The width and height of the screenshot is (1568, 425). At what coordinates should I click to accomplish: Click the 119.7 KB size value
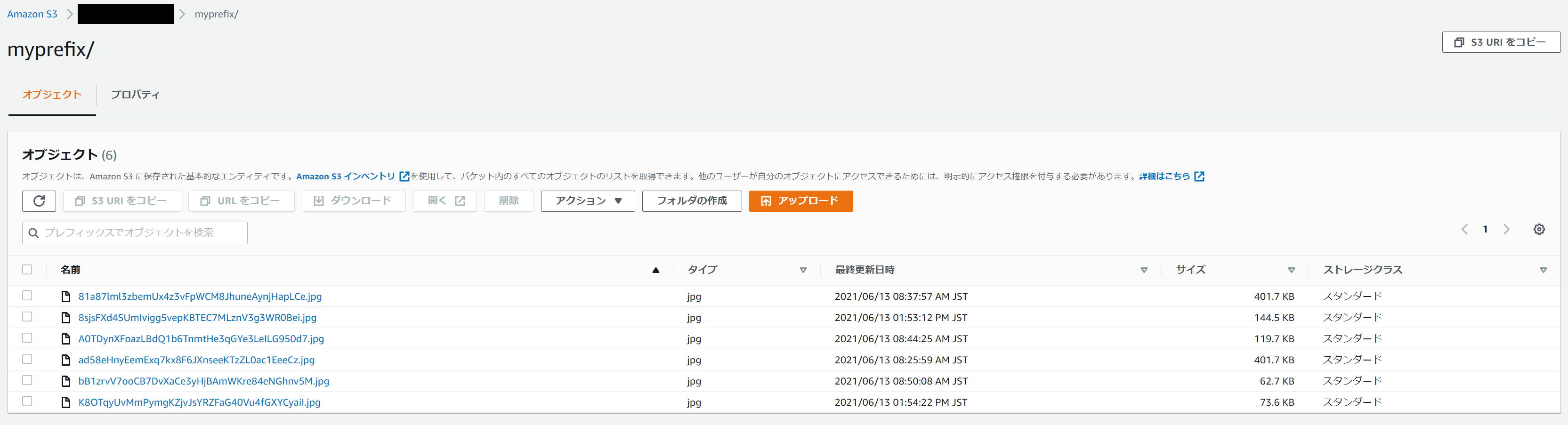coord(1274,339)
